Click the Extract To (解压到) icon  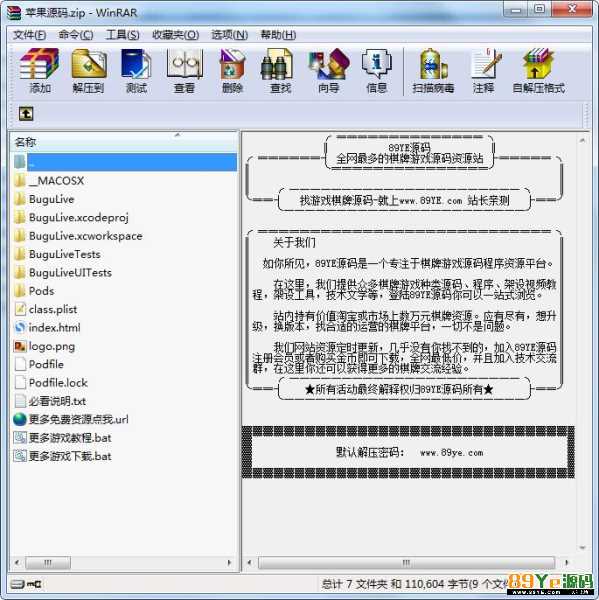click(88, 71)
